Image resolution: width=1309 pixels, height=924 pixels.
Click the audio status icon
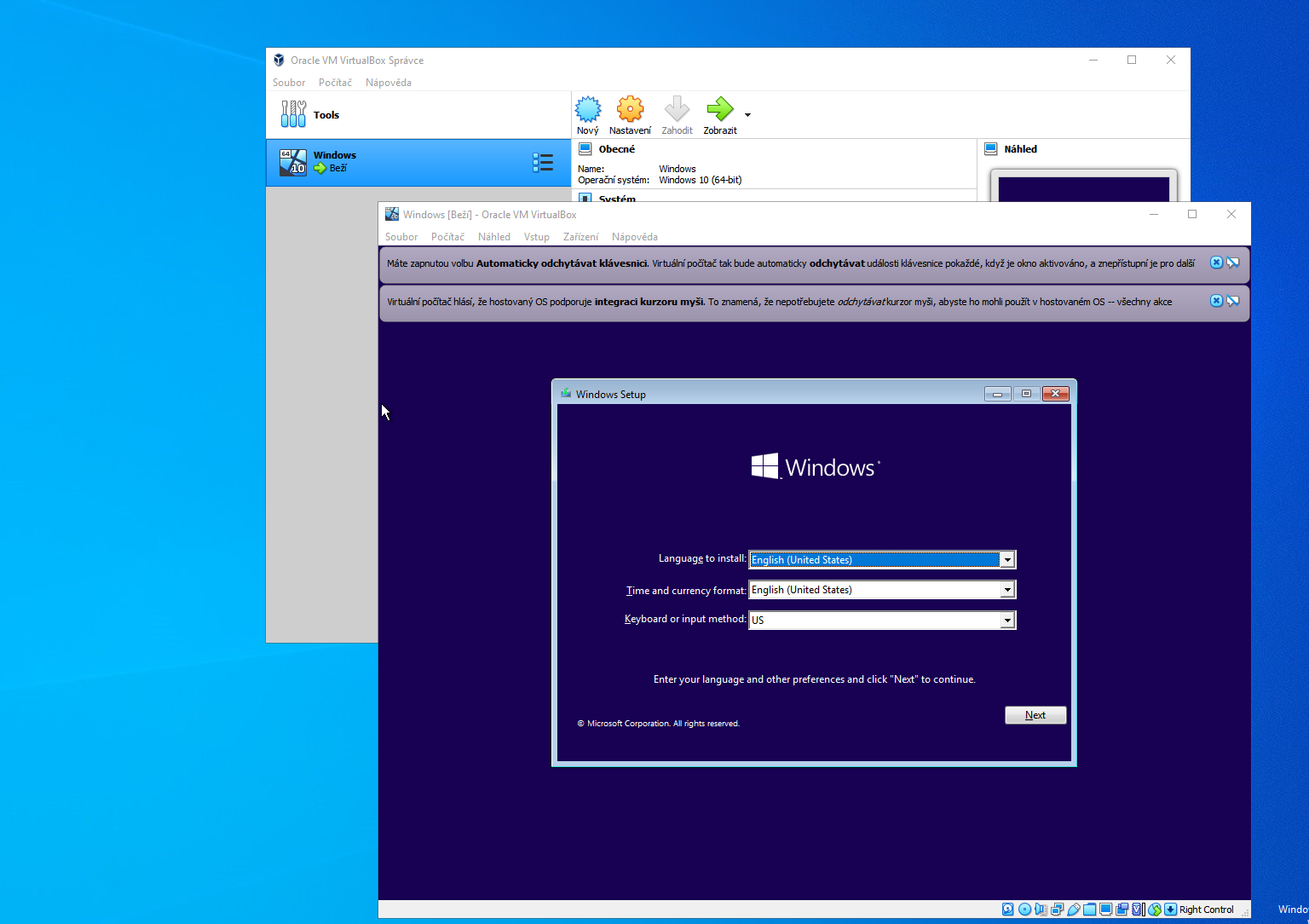click(x=1041, y=910)
